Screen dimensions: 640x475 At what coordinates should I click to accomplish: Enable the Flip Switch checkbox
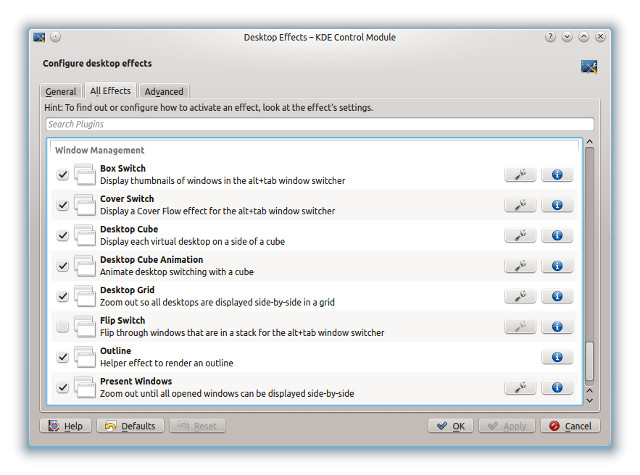tap(63, 327)
